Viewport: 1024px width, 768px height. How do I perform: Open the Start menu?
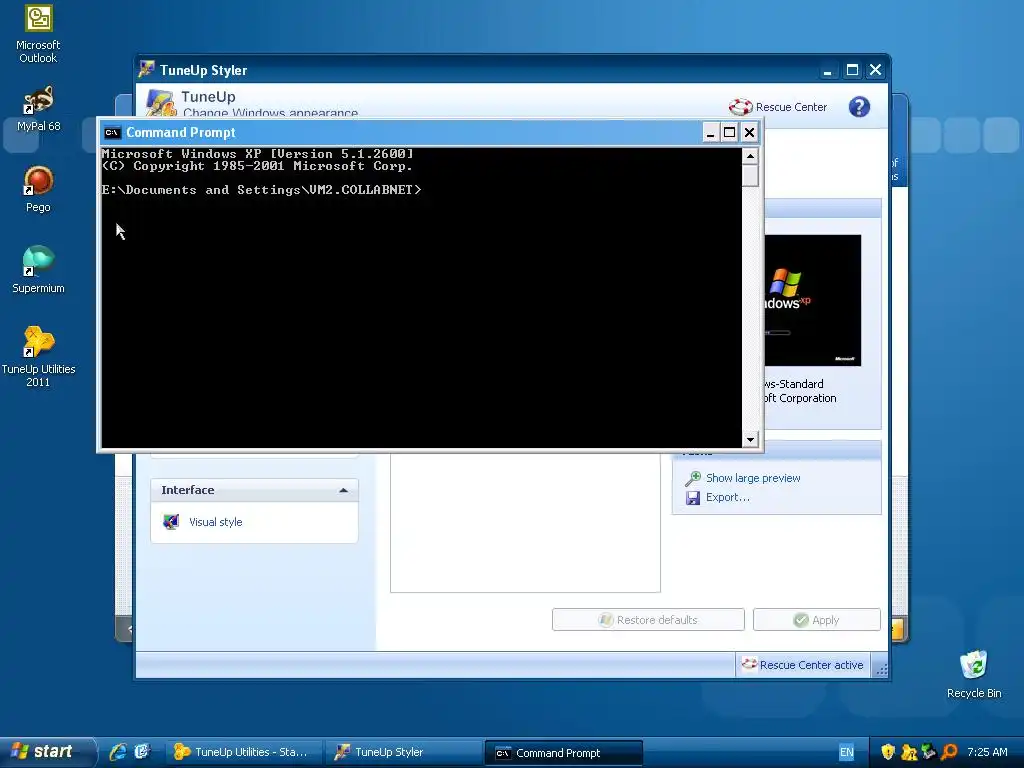(47, 752)
